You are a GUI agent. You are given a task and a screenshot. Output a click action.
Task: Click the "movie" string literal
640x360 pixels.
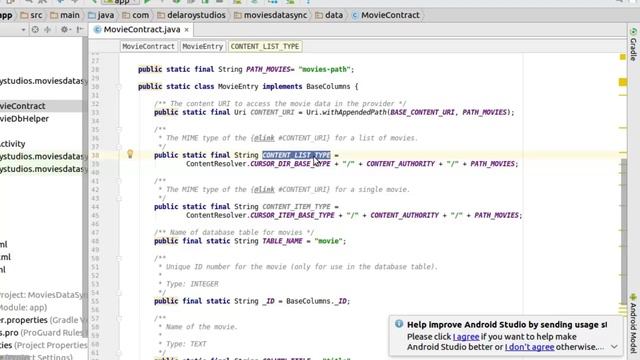pos(328,241)
